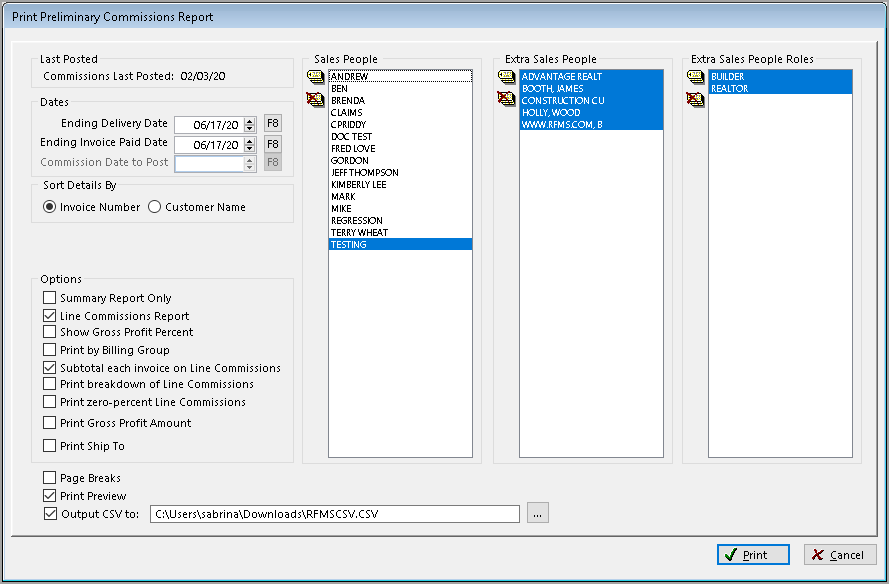
Task: Select MIKE in Sales People list
Action: click(400, 208)
